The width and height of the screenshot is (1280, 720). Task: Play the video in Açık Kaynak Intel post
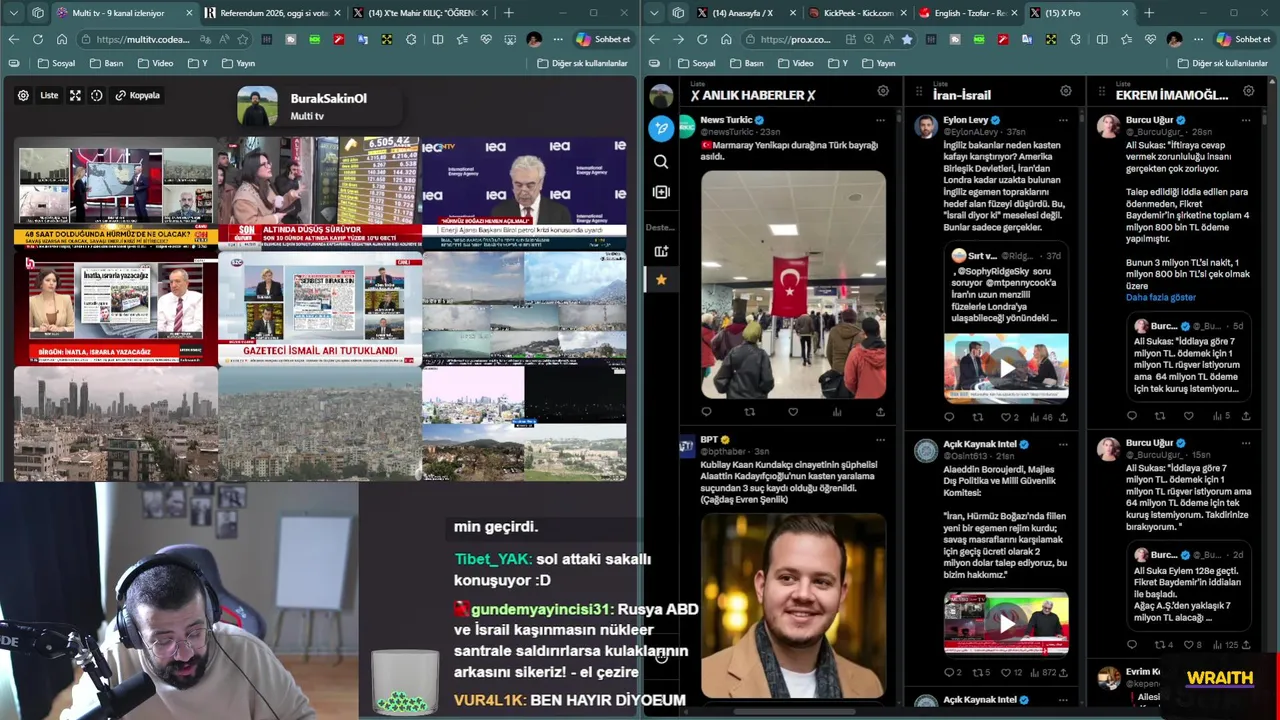(1006, 624)
